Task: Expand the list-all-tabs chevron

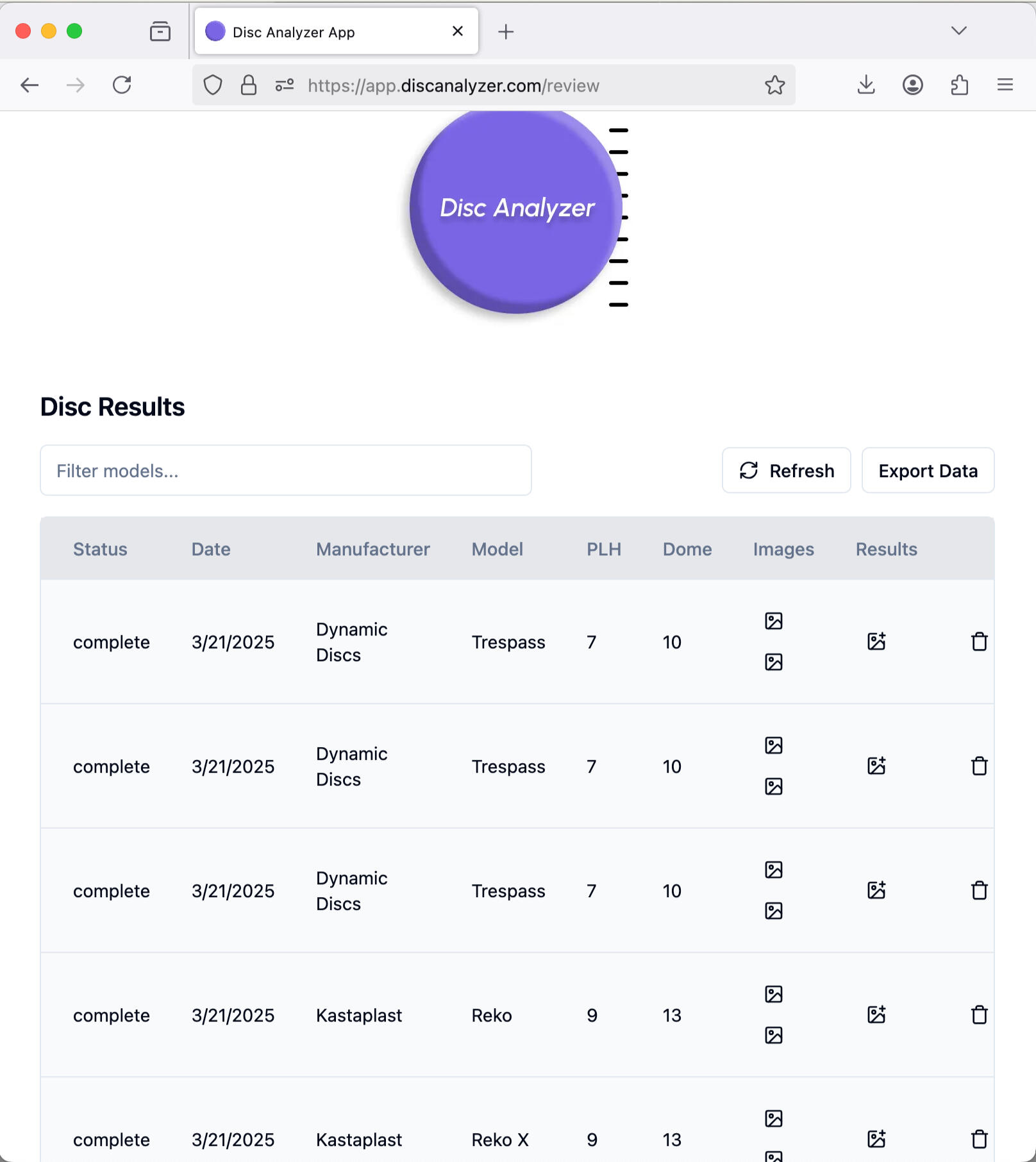Action: (x=958, y=30)
